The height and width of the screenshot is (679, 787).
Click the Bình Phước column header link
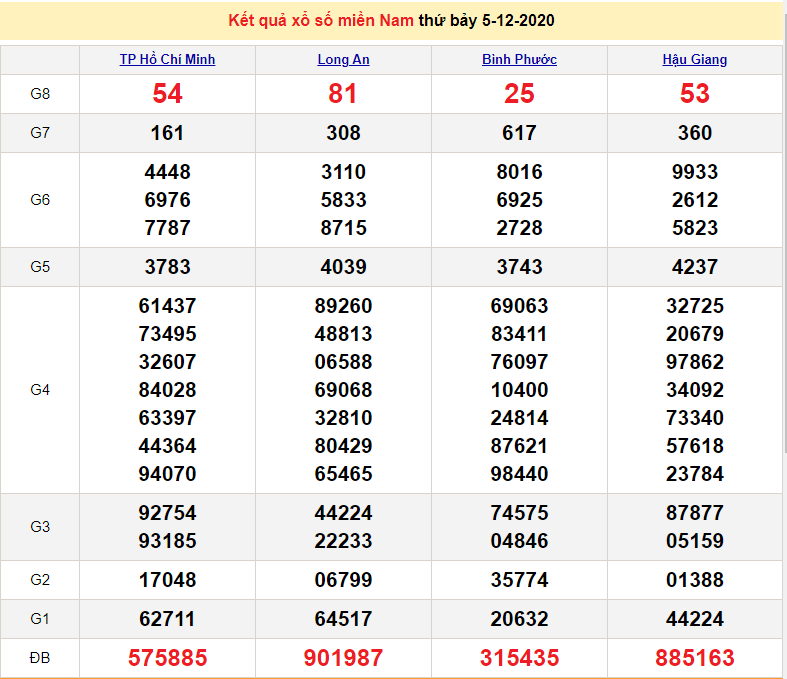pos(519,59)
